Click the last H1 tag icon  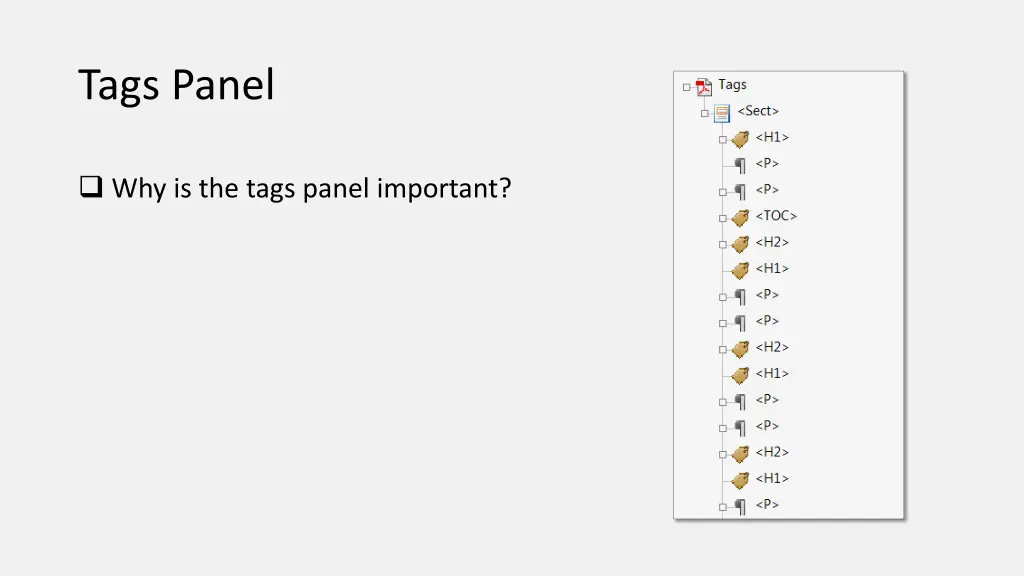[740, 479]
